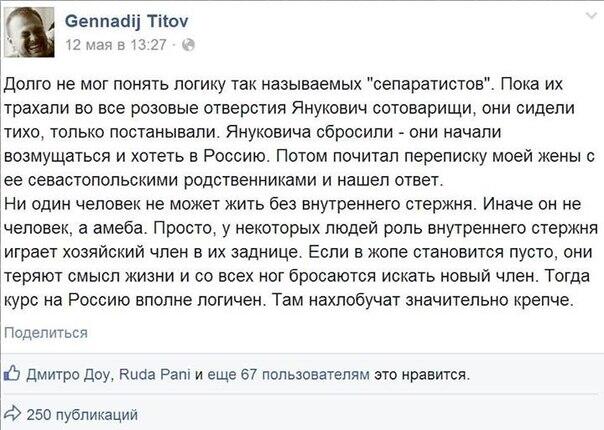Open Ruda Pani's profile from likes

point(155,374)
